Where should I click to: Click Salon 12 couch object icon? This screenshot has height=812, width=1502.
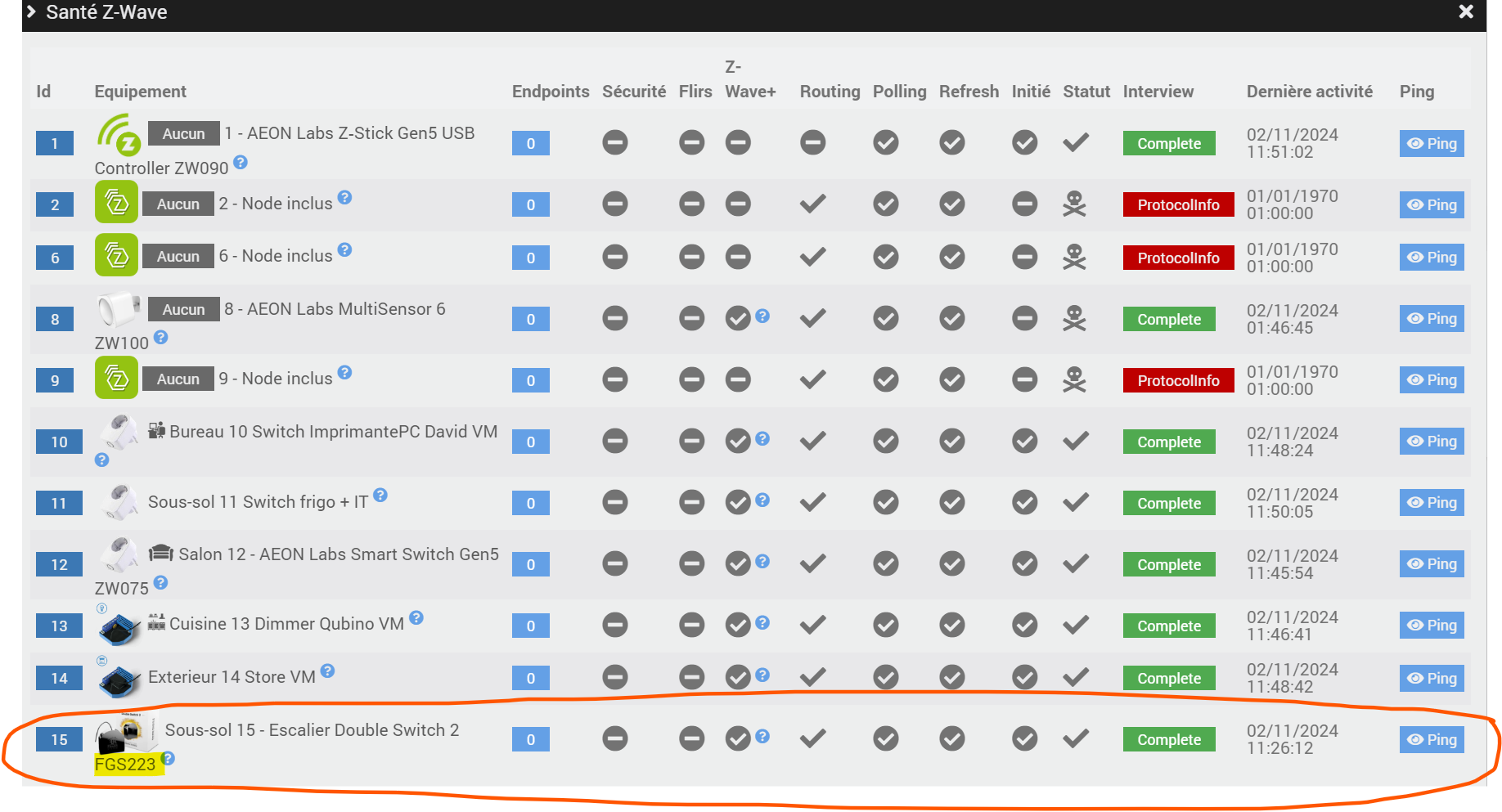[161, 554]
